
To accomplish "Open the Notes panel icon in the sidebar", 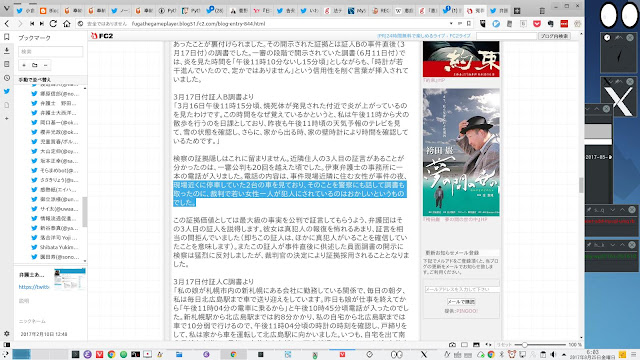I will point(7,64).
